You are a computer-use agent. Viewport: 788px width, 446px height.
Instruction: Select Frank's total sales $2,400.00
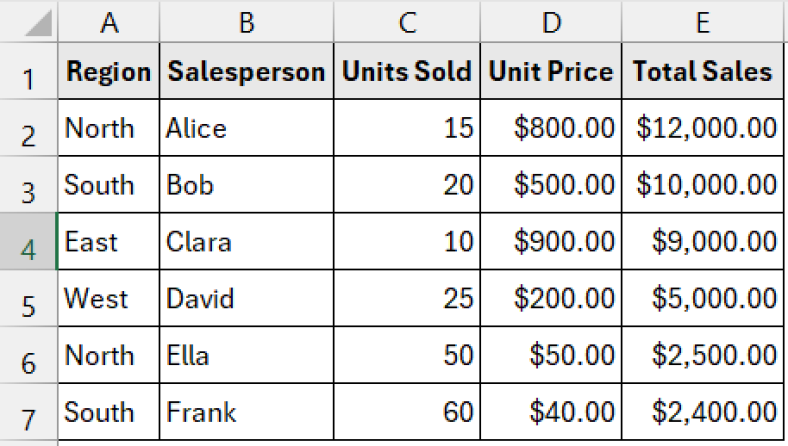coord(703,412)
